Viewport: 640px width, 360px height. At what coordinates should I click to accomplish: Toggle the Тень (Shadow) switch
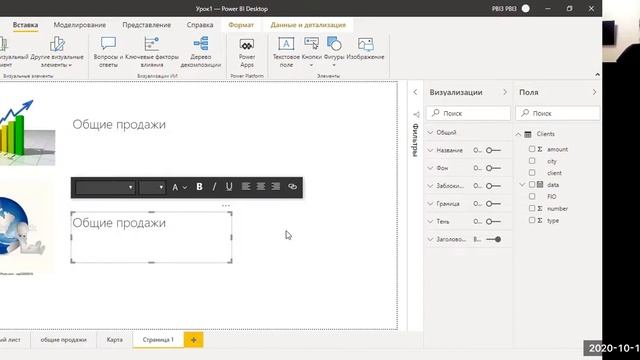click(x=493, y=222)
